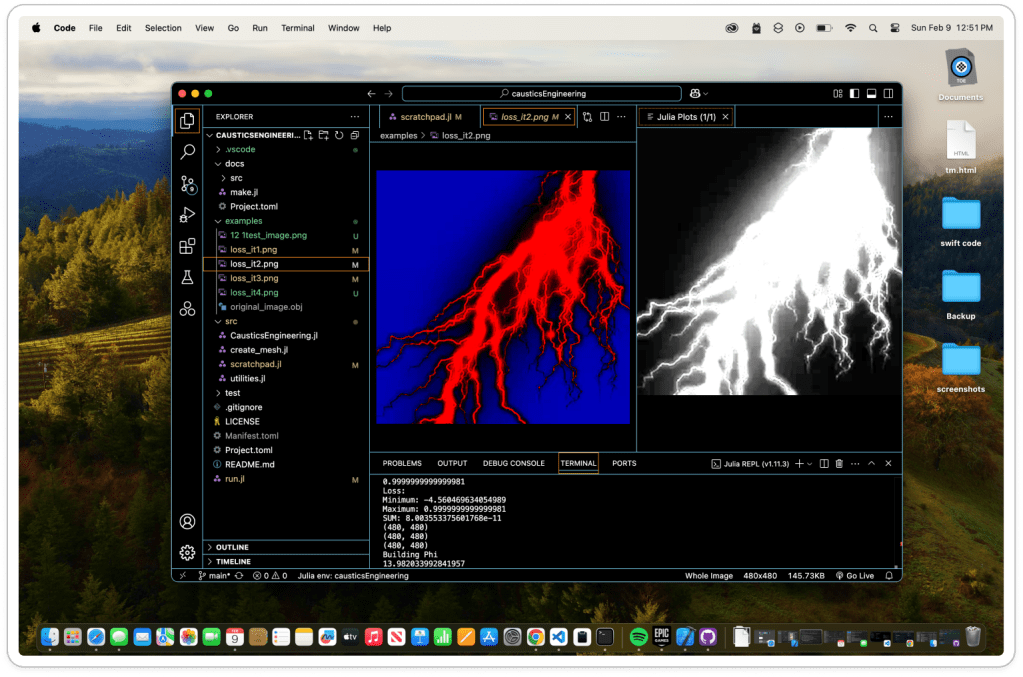
Task: Expand the .vscode folder
Action: (240, 149)
